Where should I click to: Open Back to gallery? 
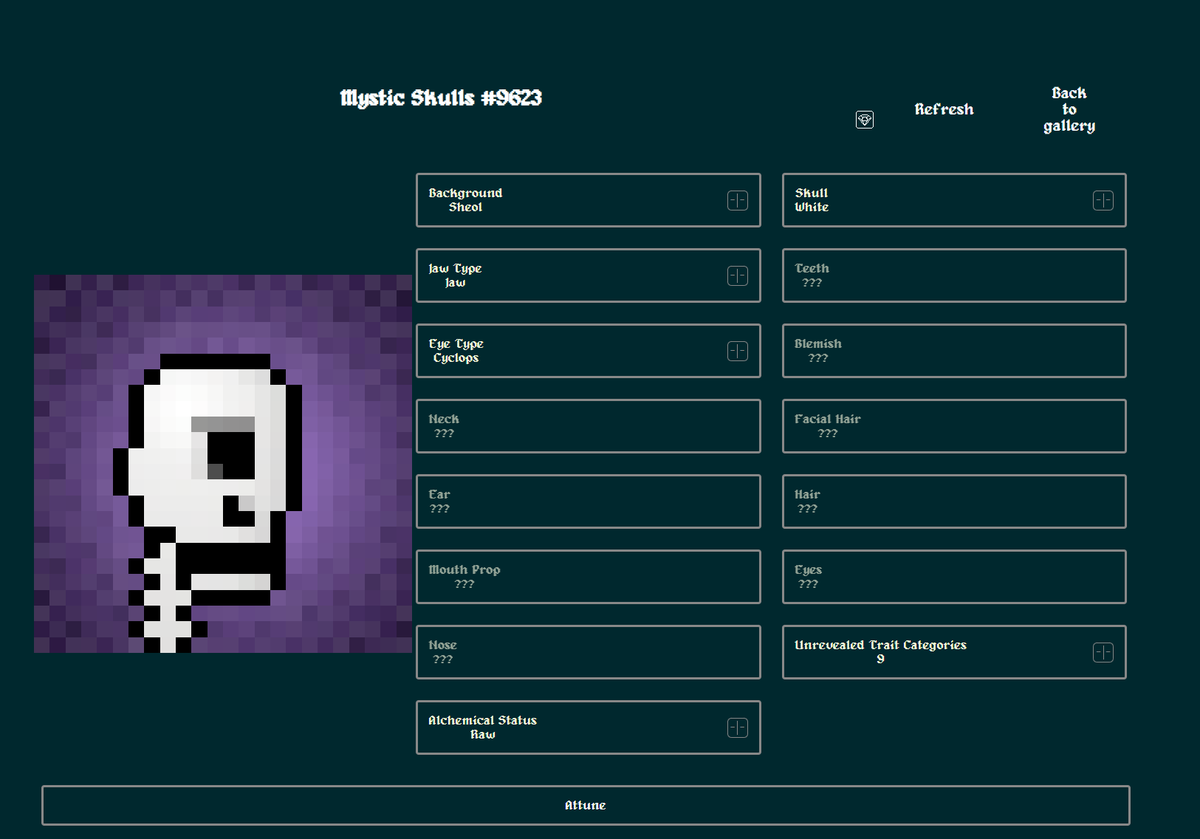click(x=1068, y=109)
